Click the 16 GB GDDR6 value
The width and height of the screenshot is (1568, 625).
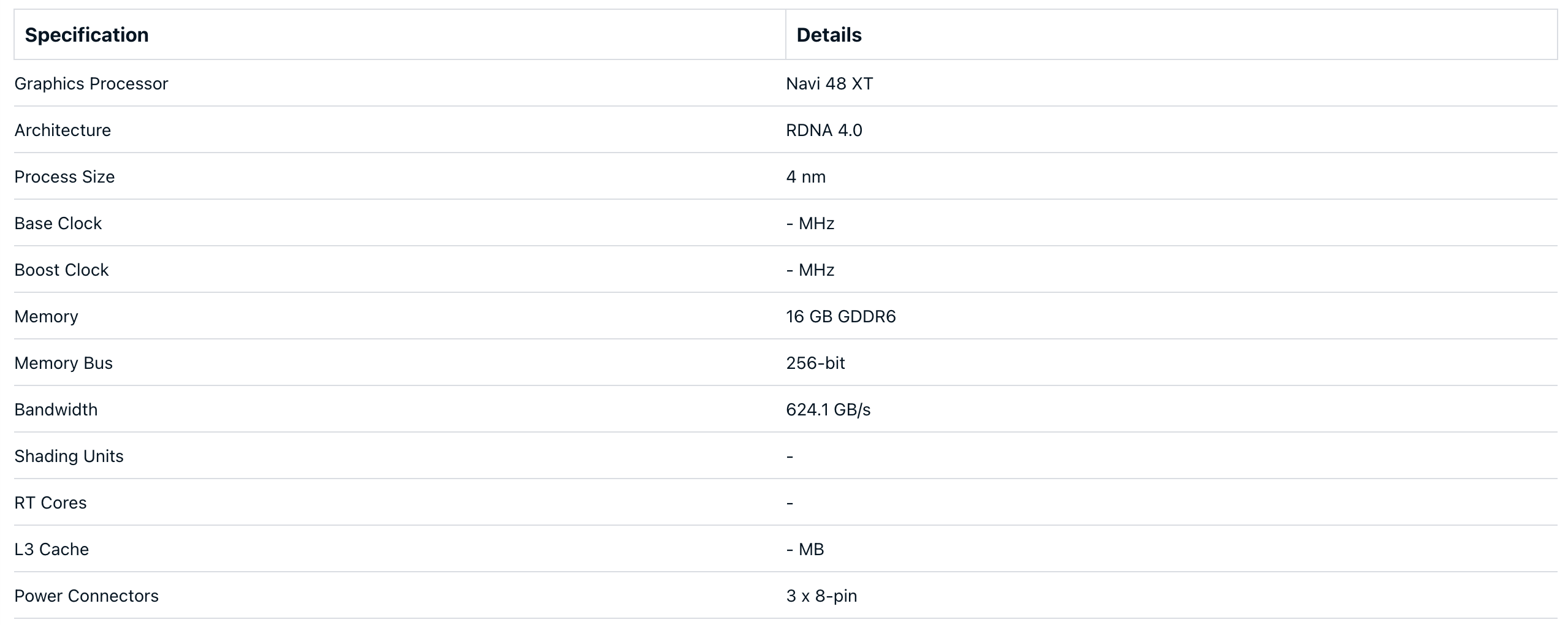pyautogui.click(x=841, y=316)
